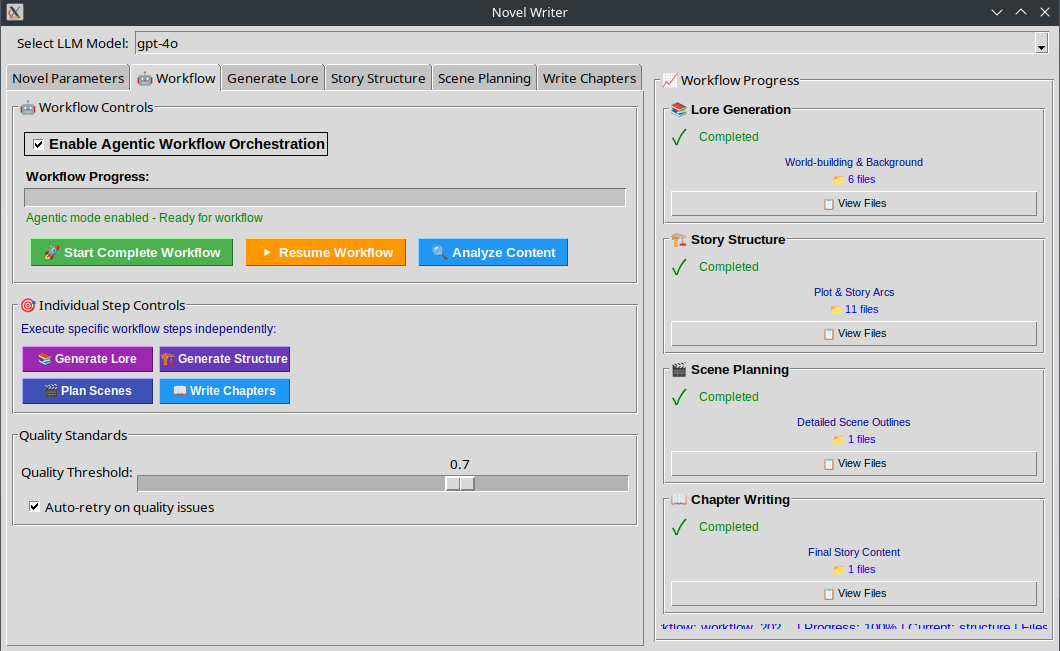Open the Select LLM Model dropdown arrow

pos(1041,44)
